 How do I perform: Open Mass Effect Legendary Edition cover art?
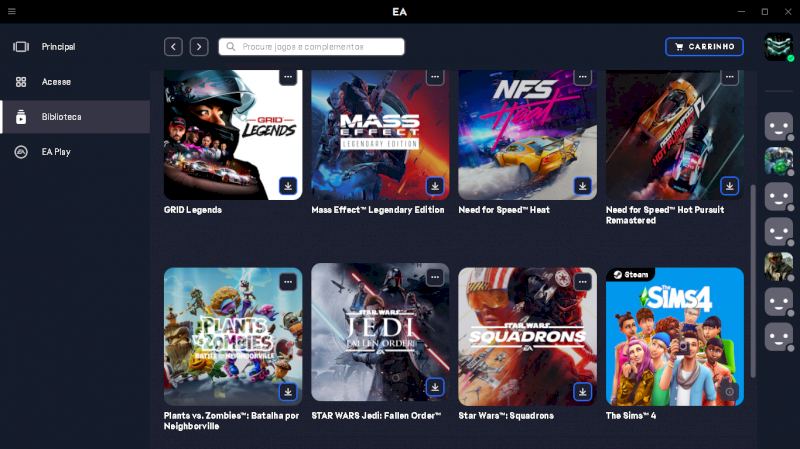click(380, 135)
